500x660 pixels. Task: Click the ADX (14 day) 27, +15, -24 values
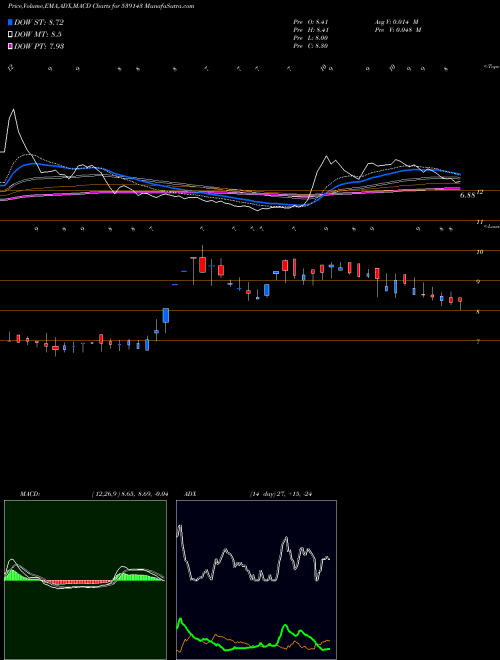[x=282, y=494]
